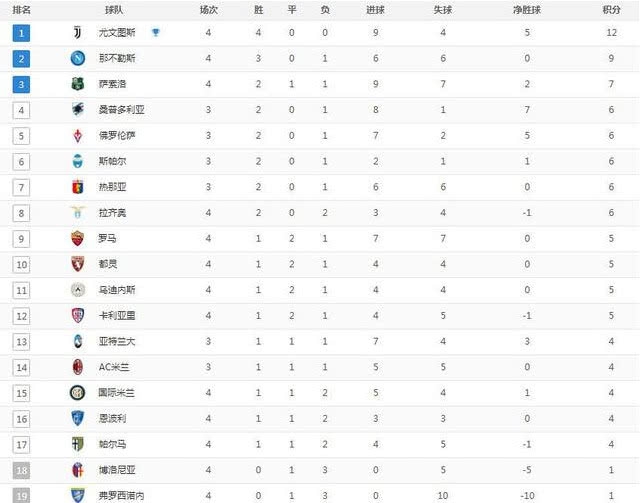Click the Inter Milan round logo

[x=78, y=393]
